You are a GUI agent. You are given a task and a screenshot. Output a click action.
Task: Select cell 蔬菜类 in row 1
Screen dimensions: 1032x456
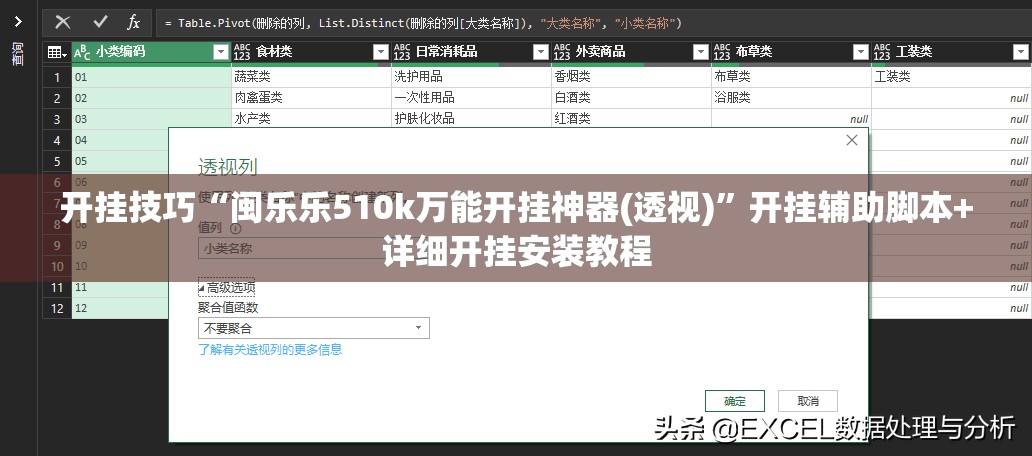pyautogui.click(x=311, y=77)
